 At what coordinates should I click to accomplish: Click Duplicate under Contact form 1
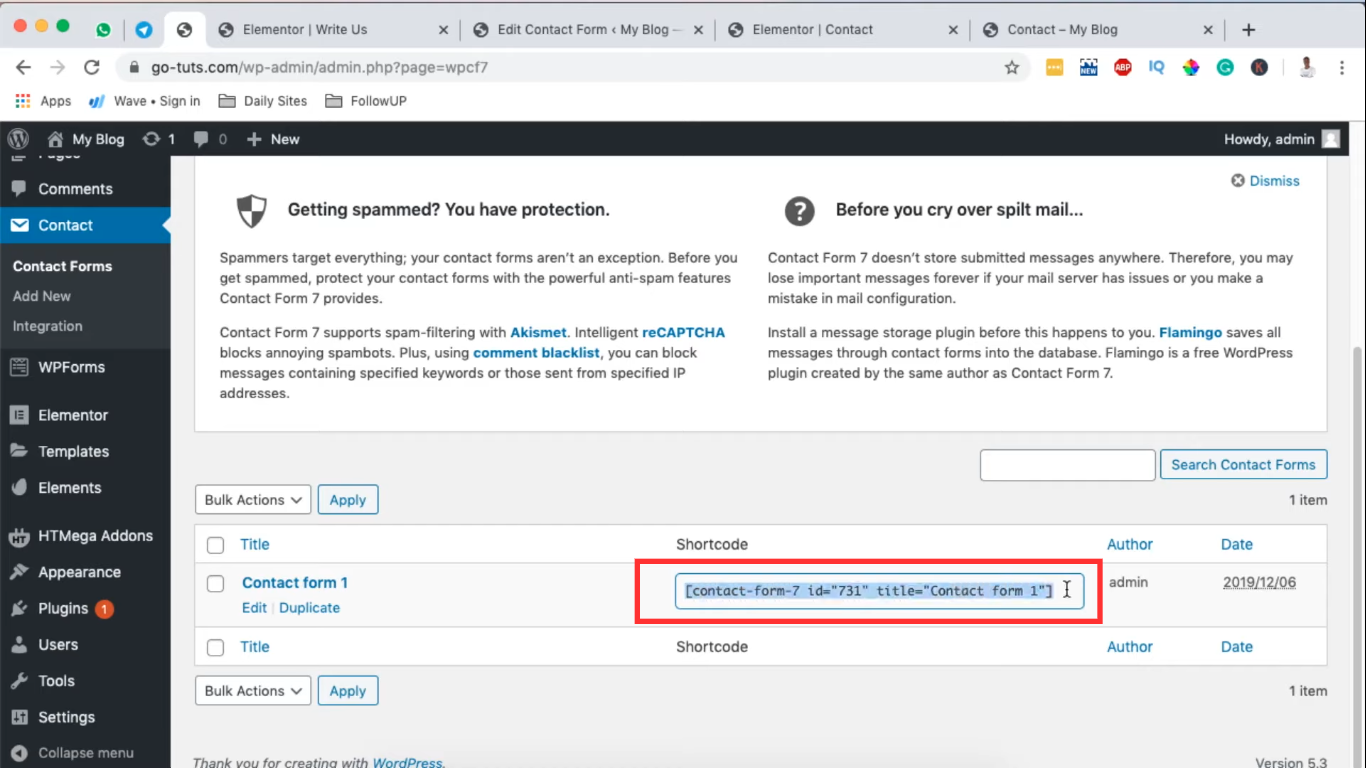click(309, 608)
